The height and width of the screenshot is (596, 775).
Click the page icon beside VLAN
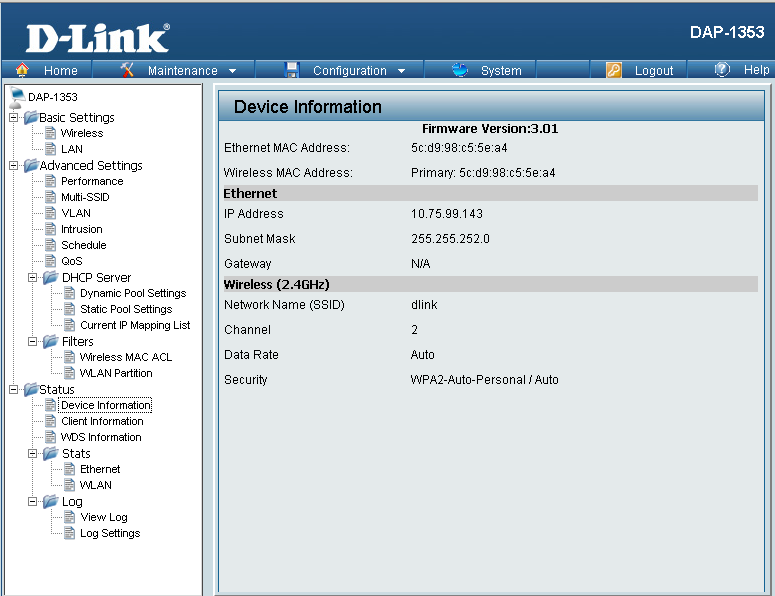50,213
